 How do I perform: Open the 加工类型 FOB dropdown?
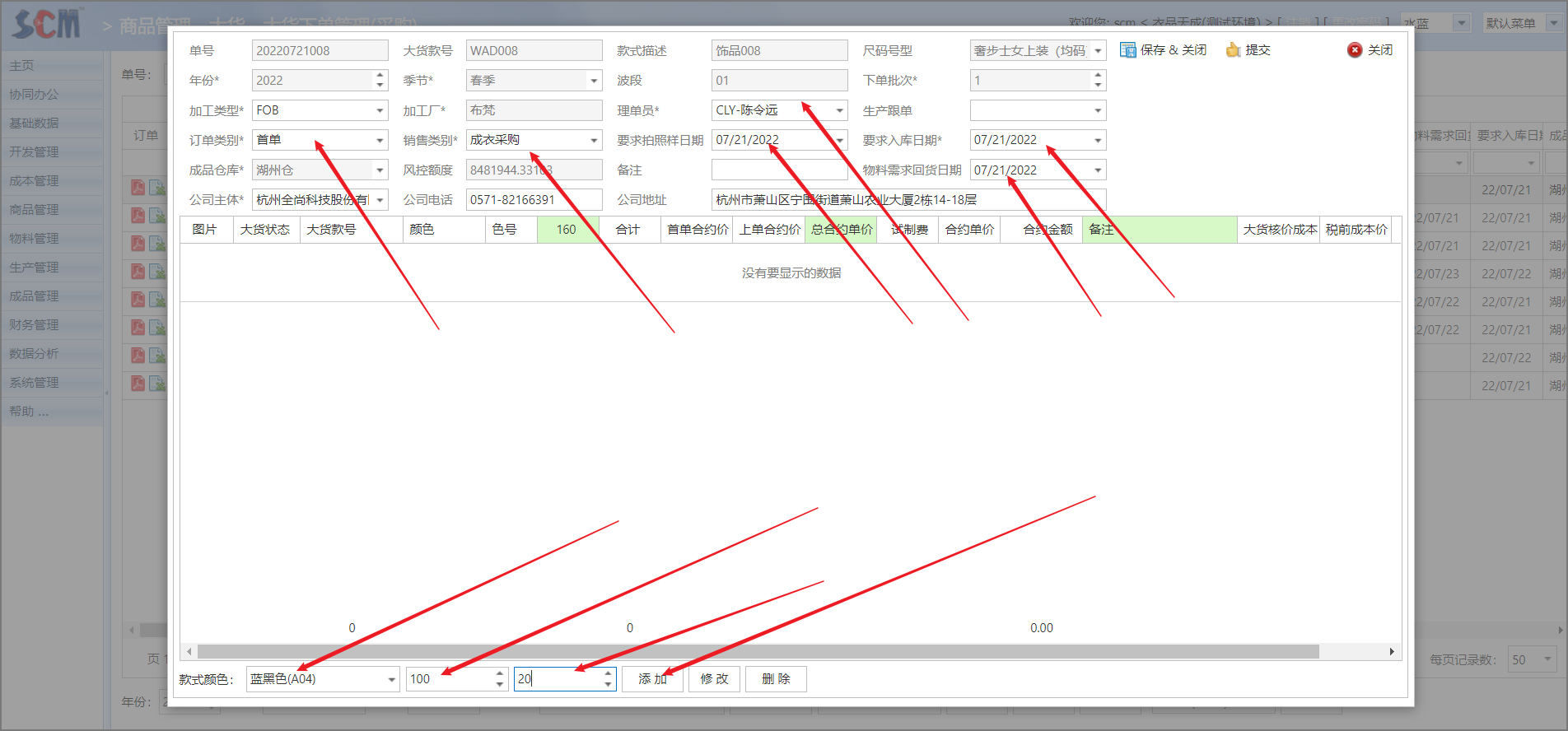(380, 110)
